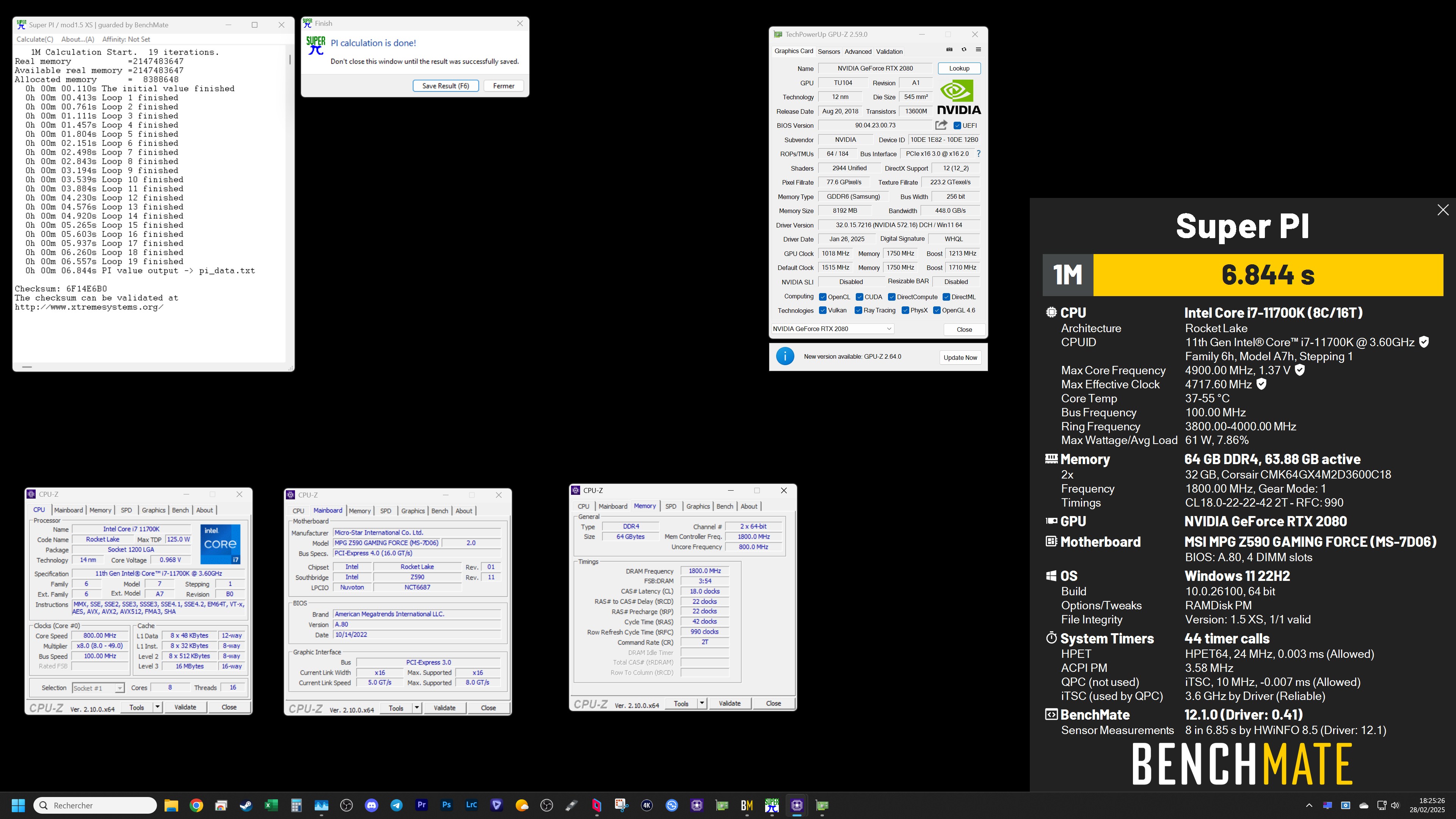
Task: Switch to BenchMate via BM taskbar icon
Action: 747,805
